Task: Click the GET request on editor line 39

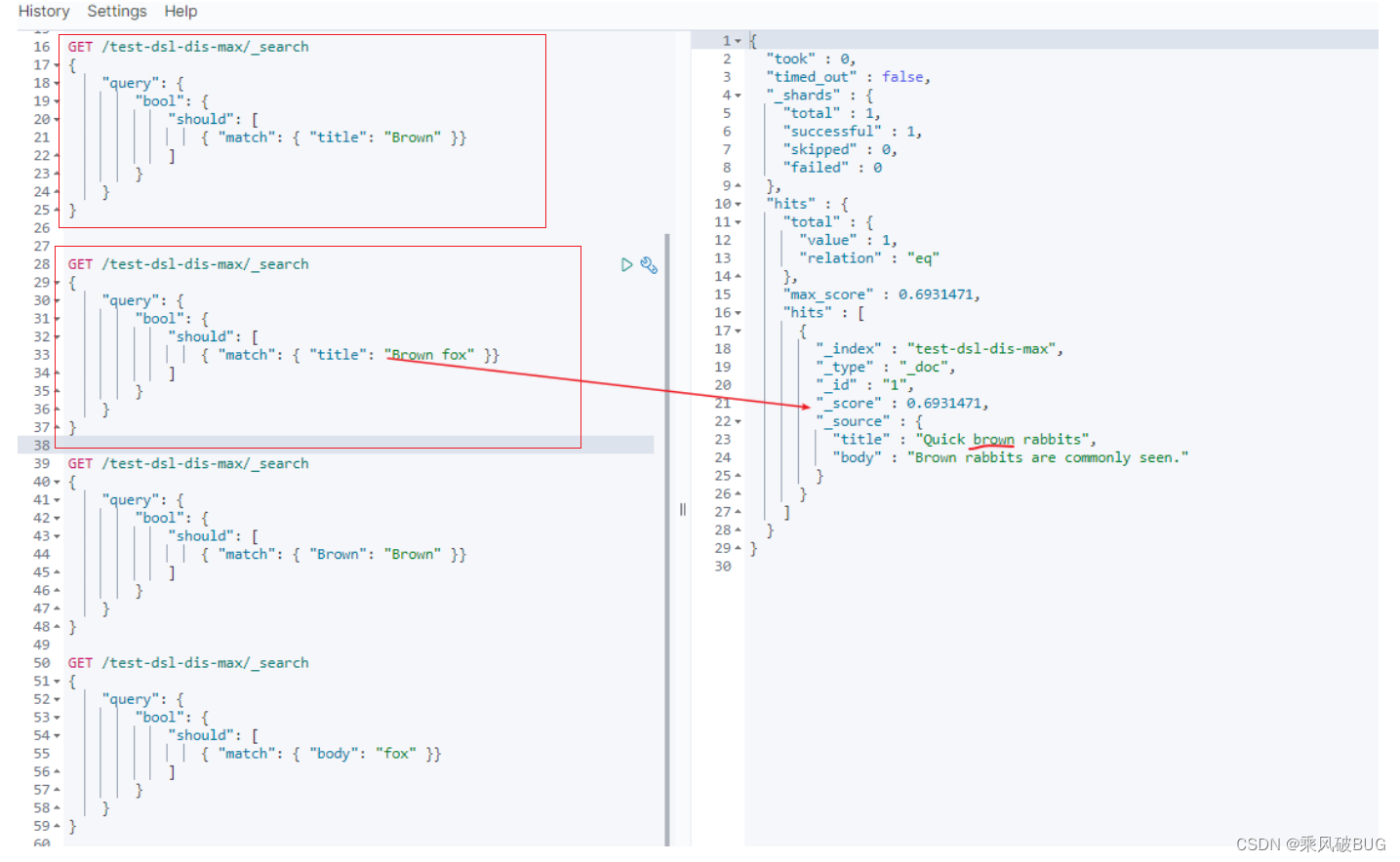Action: (188, 464)
